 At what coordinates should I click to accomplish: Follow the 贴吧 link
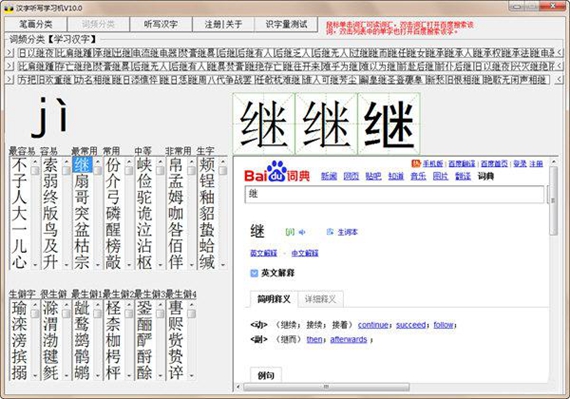373,176
